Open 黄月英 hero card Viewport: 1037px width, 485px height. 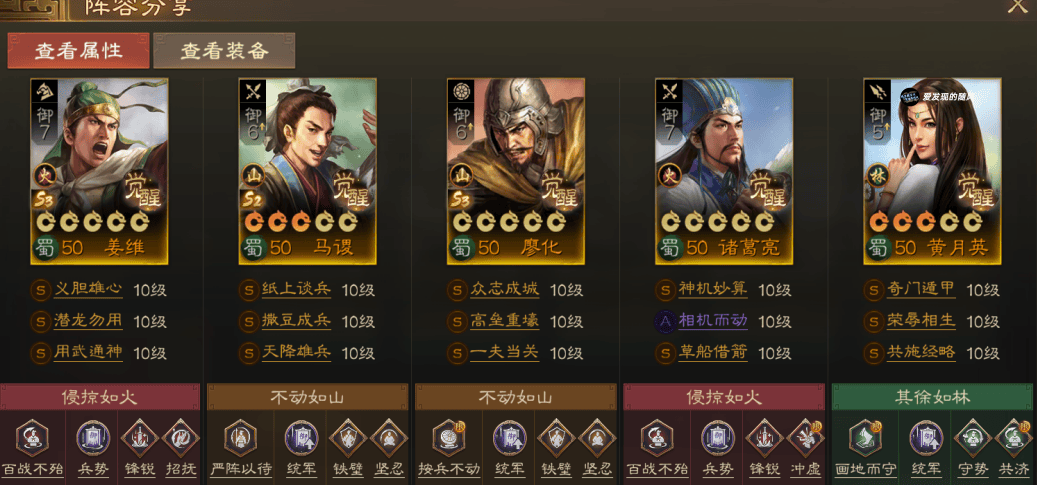pyautogui.click(x=932, y=171)
